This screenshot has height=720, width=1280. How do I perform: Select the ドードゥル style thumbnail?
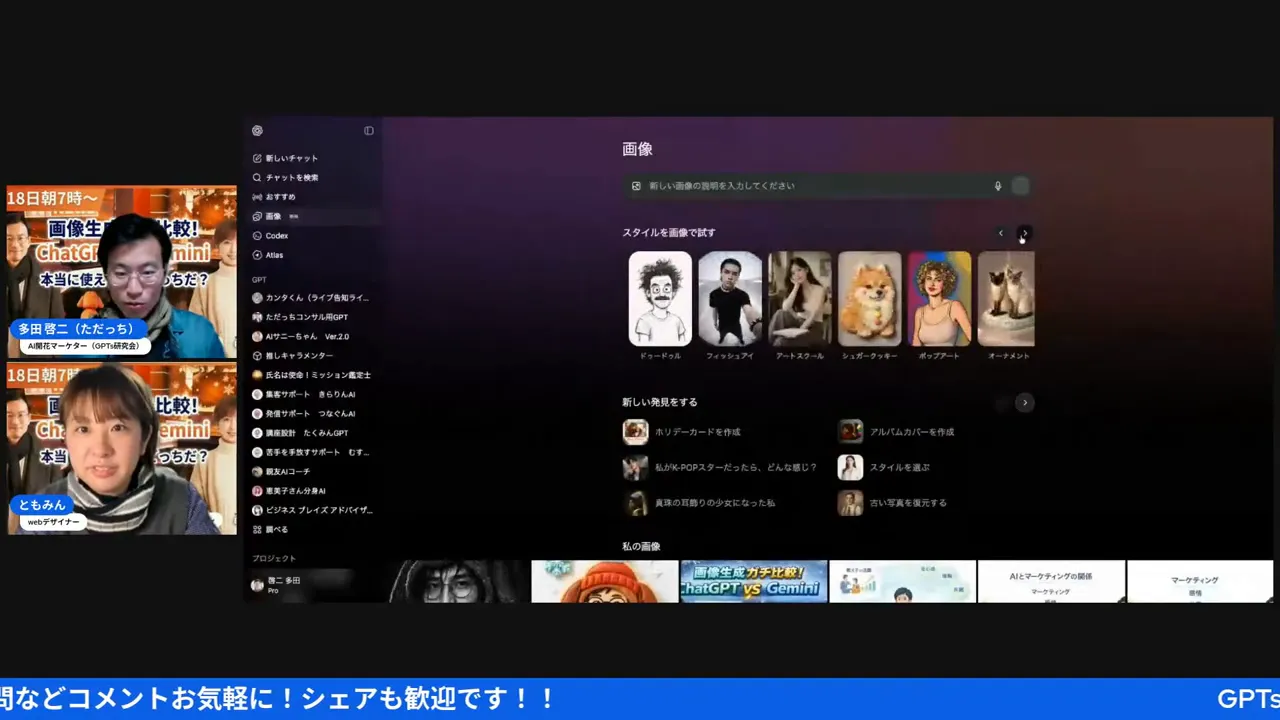(x=659, y=298)
